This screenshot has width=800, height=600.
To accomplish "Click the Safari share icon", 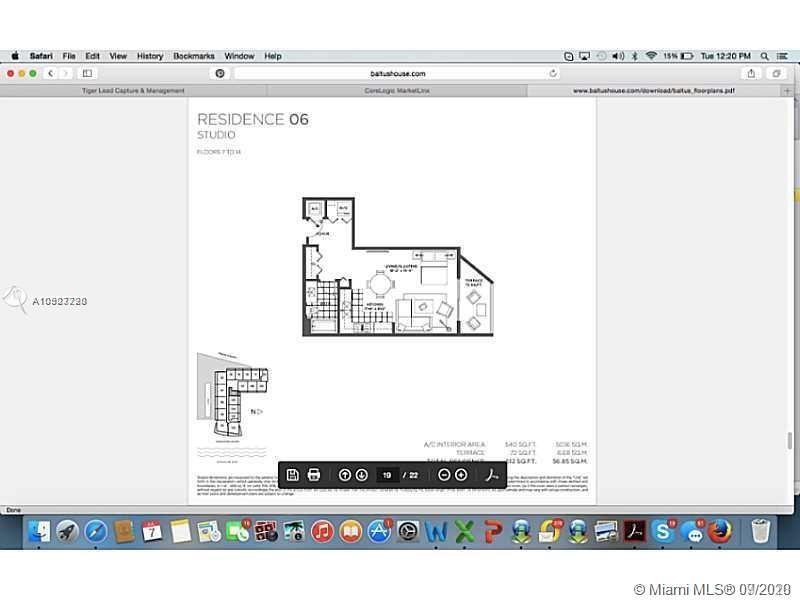I will coord(751,73).
